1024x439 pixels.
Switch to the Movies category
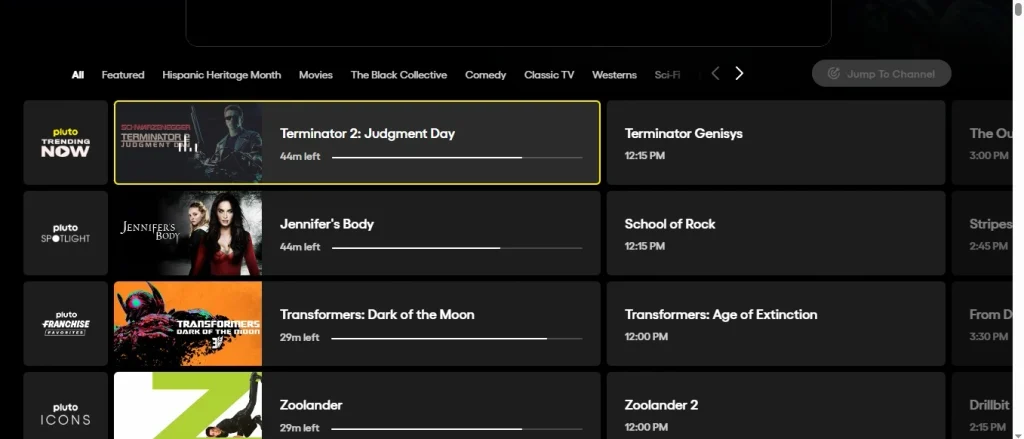coord(315,75)
